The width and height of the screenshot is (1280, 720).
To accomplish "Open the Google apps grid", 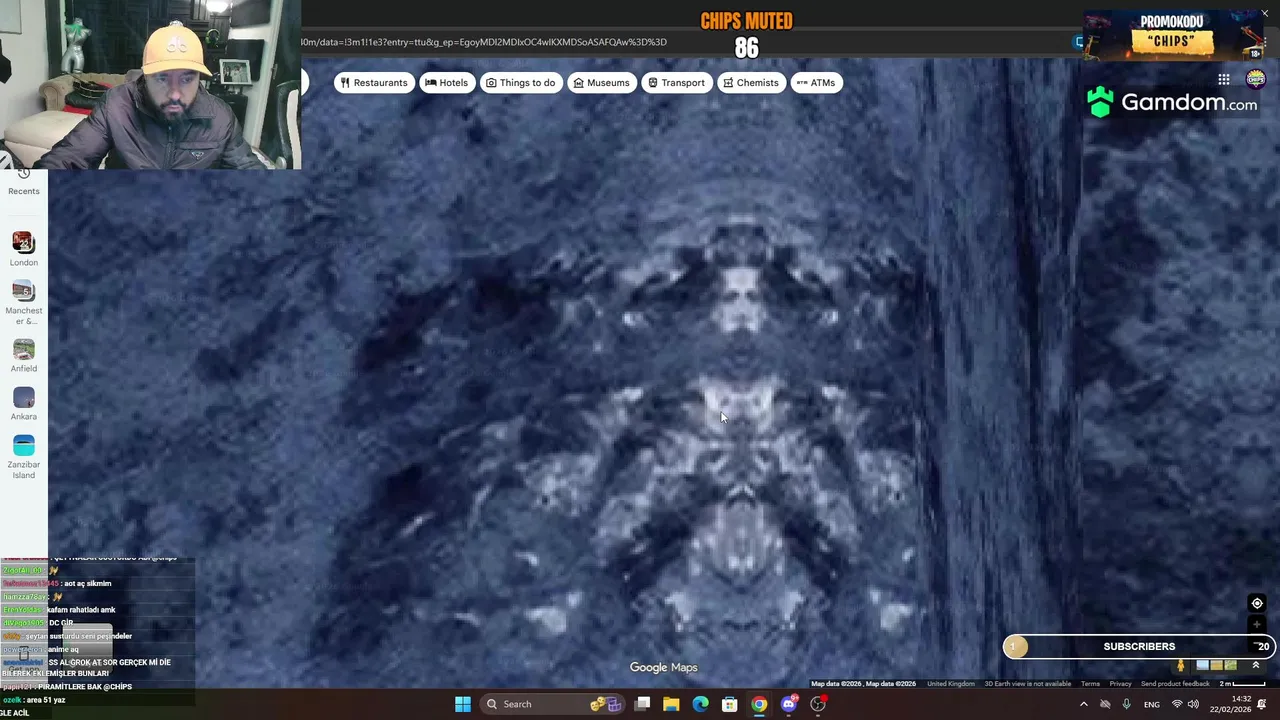I will tap(1224, 80).
